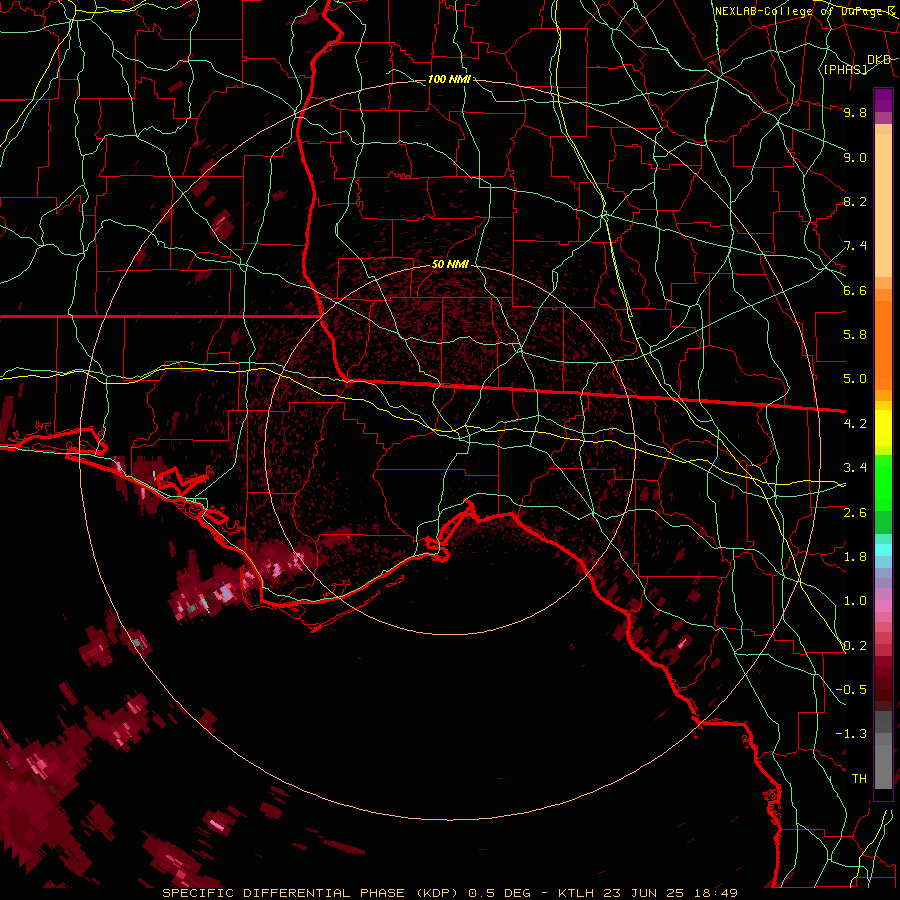The image size is (900, 900).
Task: Select the 50 NMI range ring label
Action: pos(450,264)
